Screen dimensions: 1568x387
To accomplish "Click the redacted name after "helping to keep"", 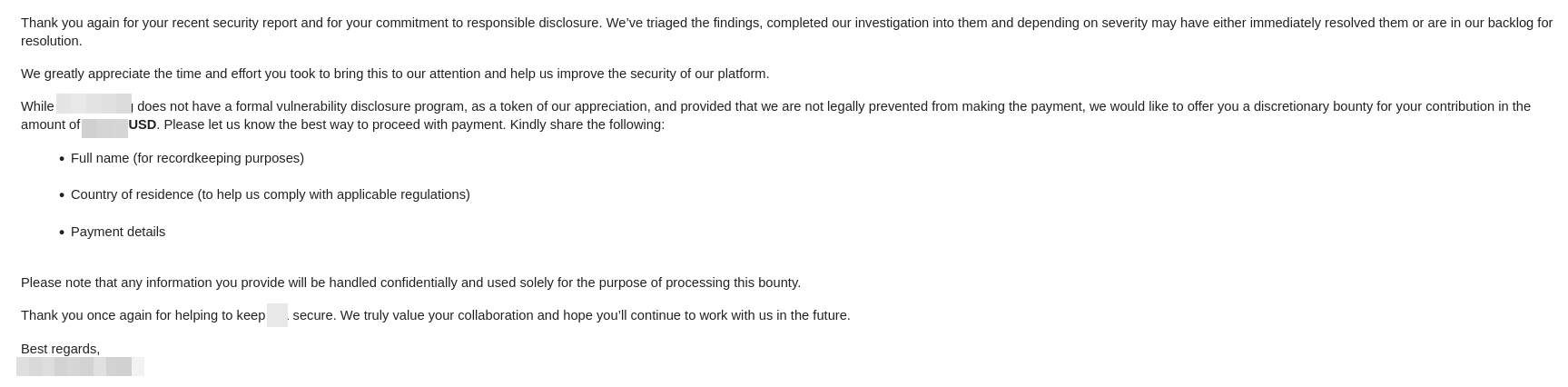I will pos(277,315).
